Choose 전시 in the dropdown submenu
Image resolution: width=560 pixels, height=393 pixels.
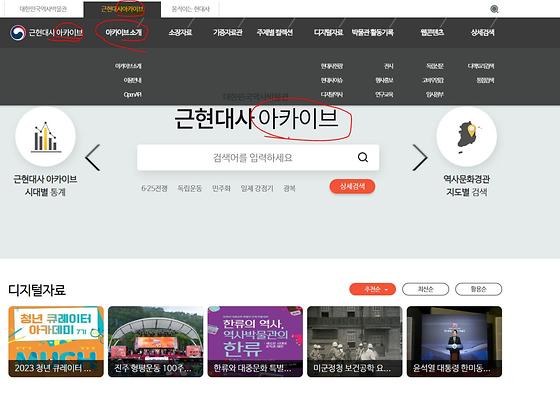(x=389, y=66)
